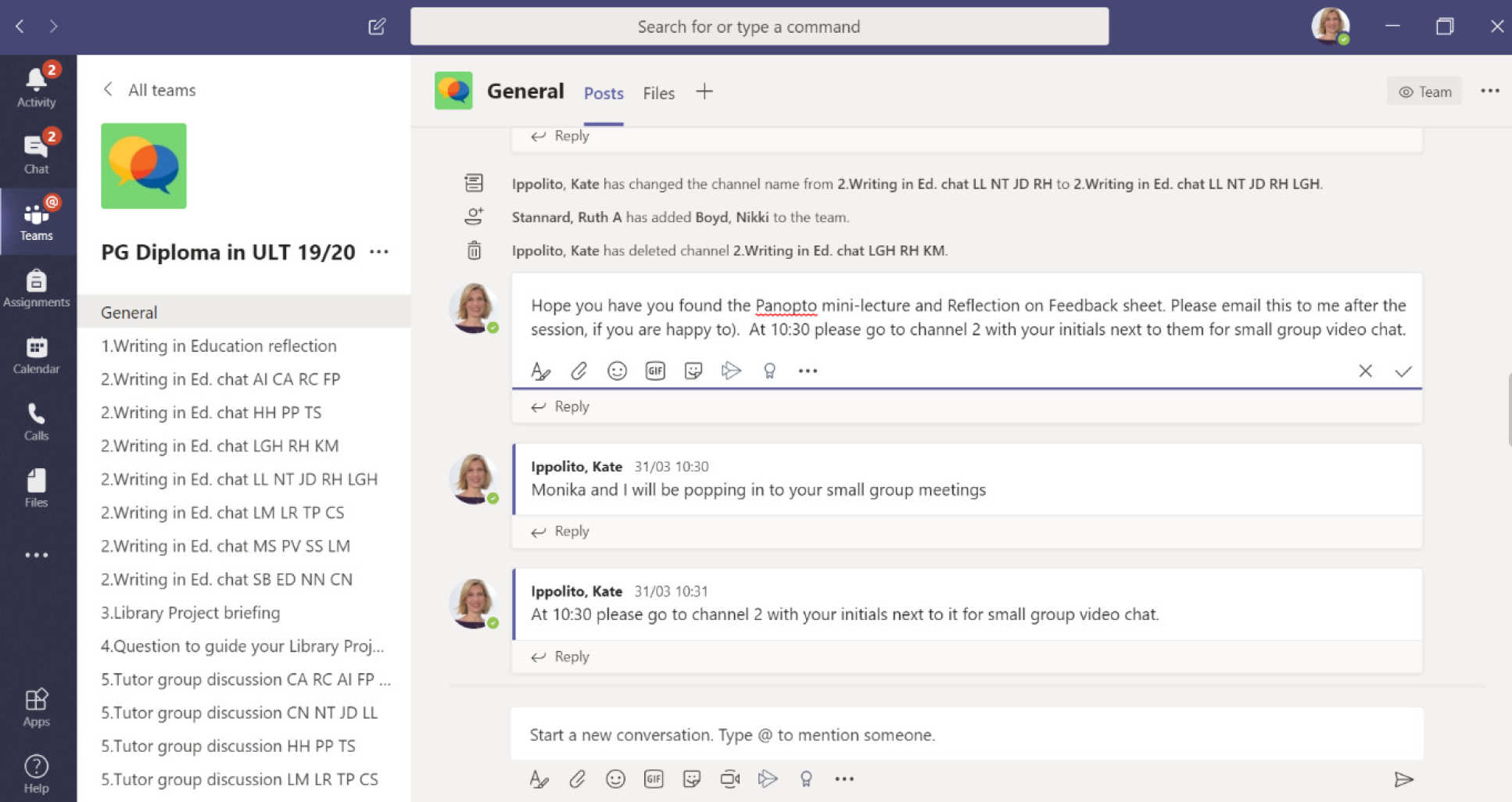
Task: Confirm the edited message with checkmark
Action: point(1403,371)
